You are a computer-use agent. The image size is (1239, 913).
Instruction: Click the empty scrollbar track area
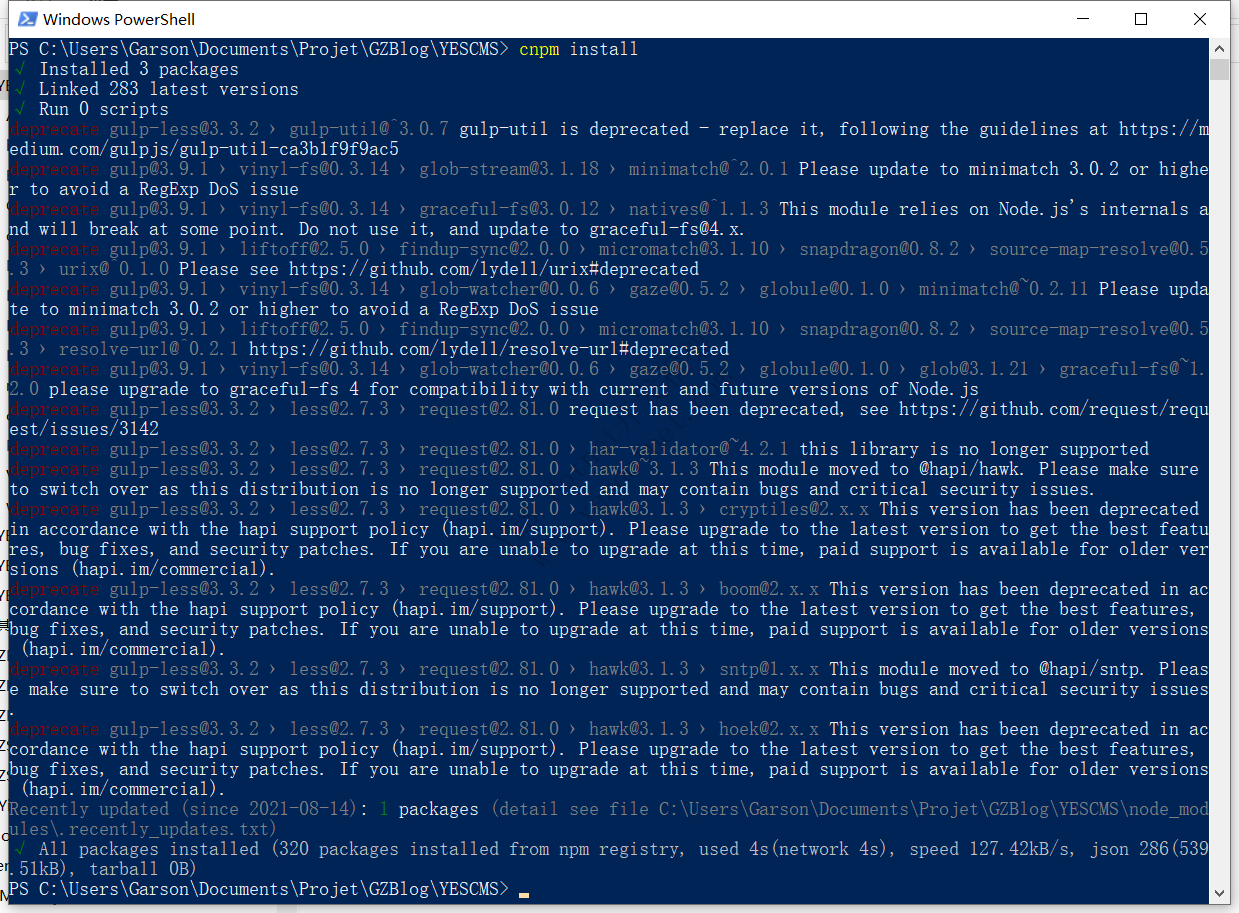click(1219, 480)
